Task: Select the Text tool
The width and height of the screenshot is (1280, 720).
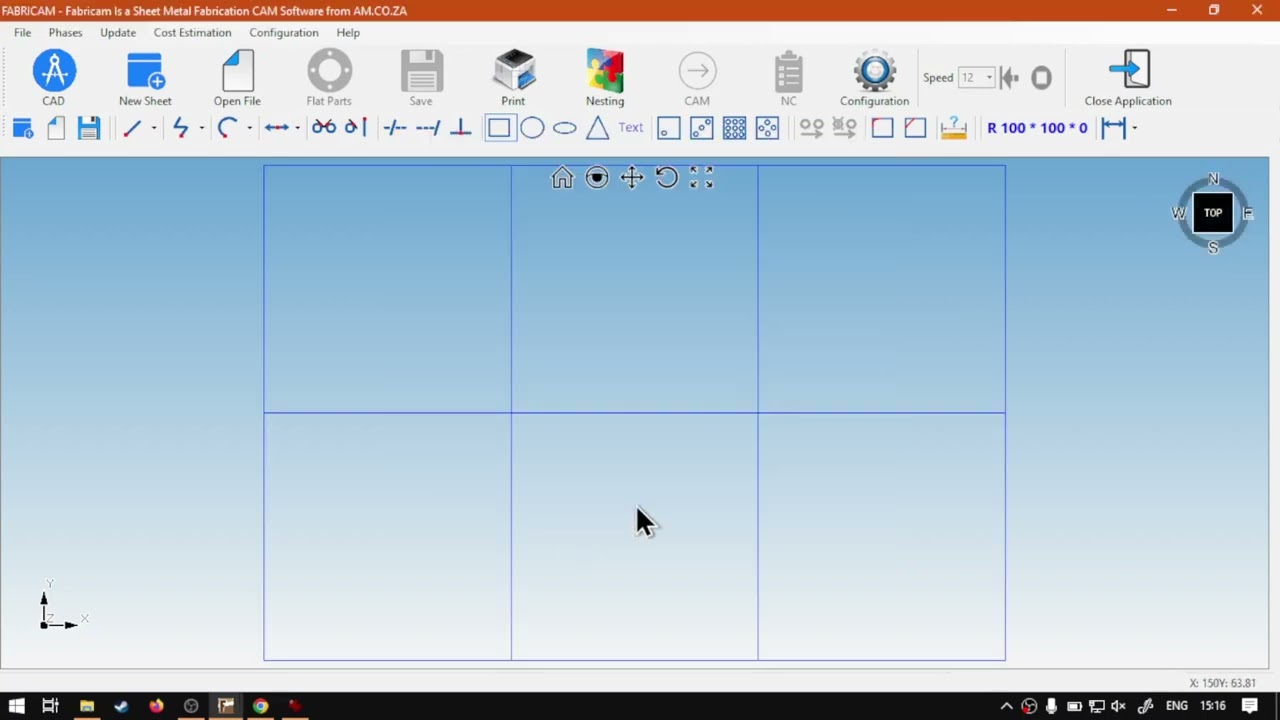Action: tap(631, 127)
